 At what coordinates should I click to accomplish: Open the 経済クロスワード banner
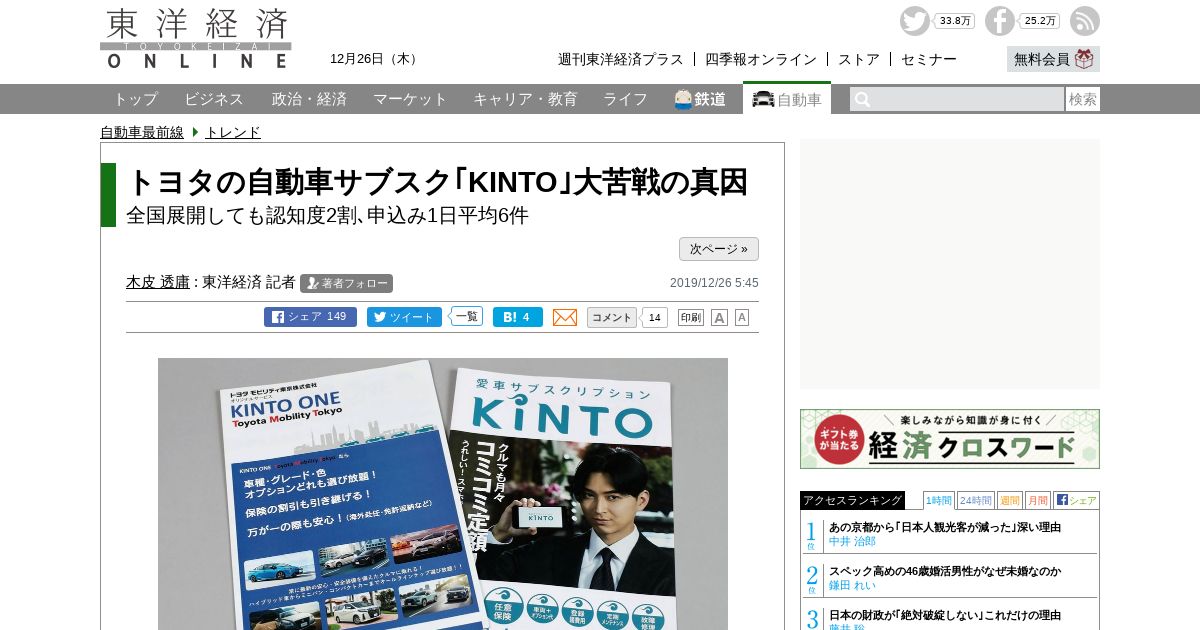coord(950,439)
